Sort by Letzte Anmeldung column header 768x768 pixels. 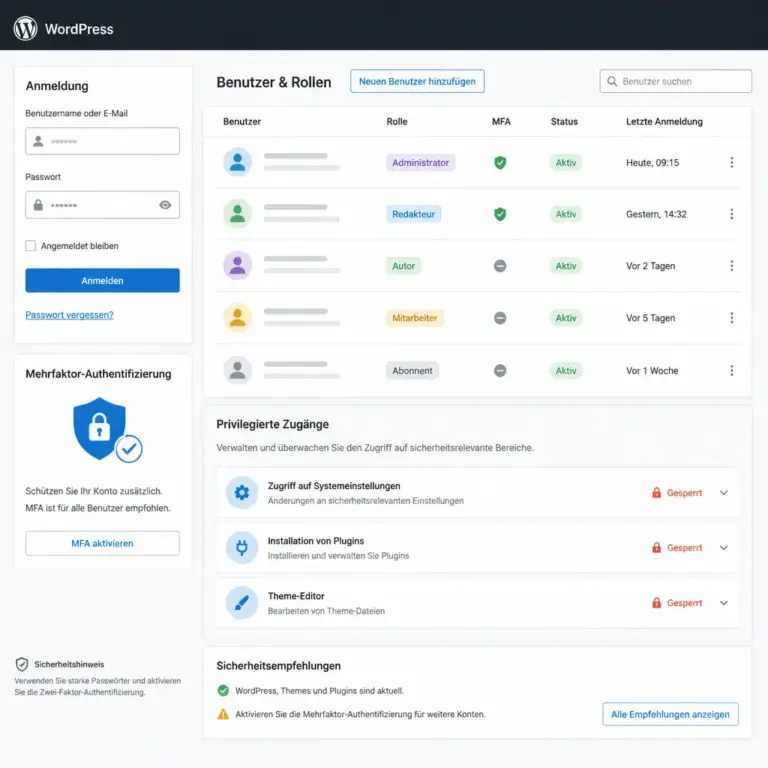point(664,121)
